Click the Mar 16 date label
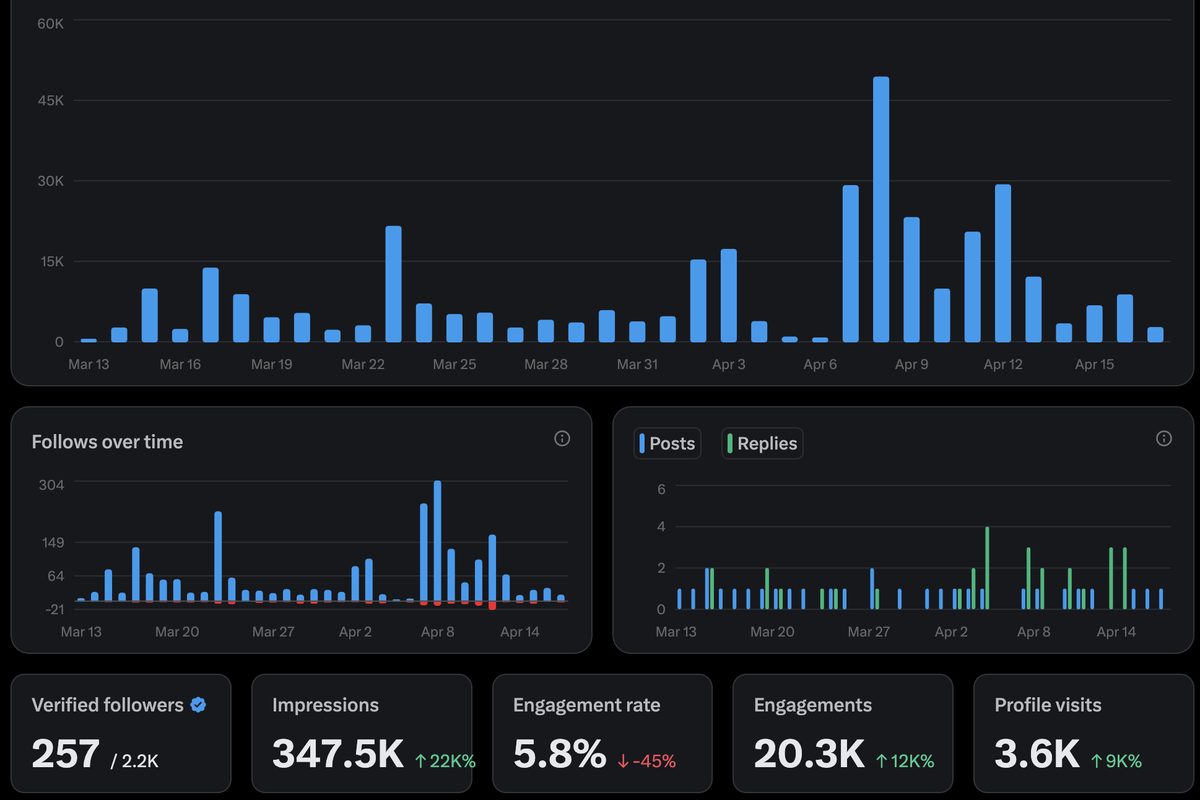This screenshot has width=1200, height=800. click(x=180, y=364)
